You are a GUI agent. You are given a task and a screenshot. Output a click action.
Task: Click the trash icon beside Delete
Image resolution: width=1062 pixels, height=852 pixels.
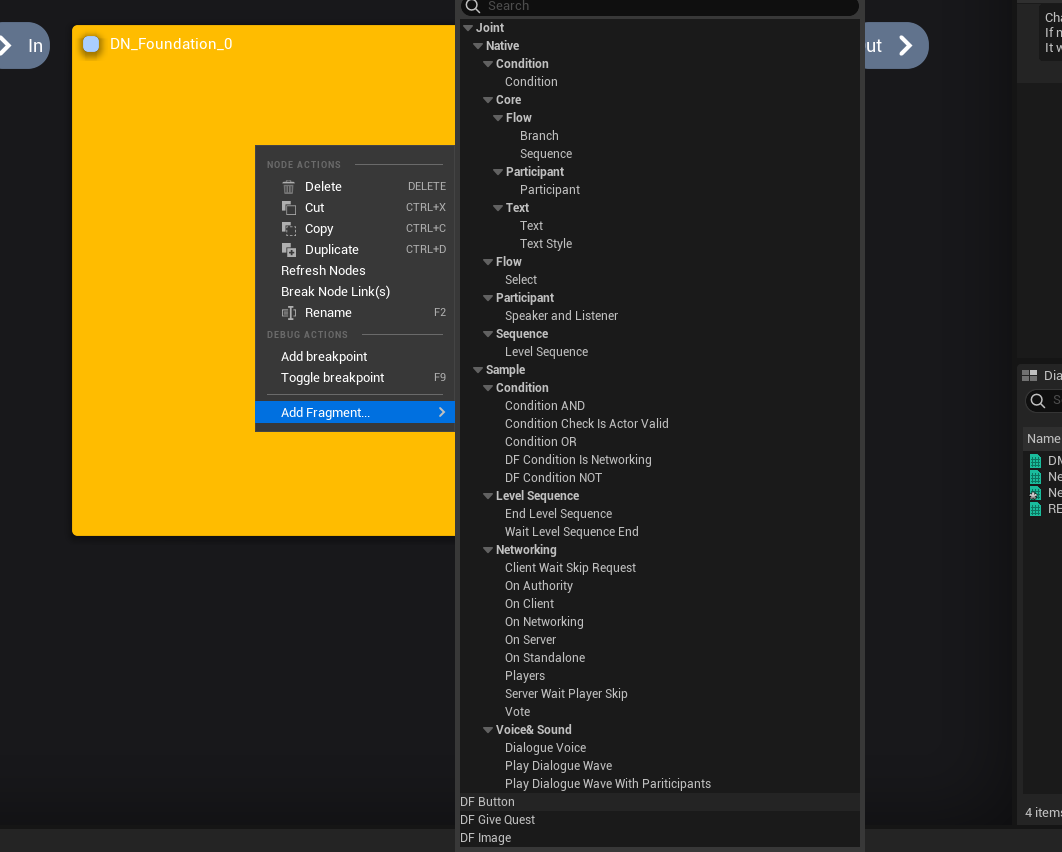[x=289, y=187]
